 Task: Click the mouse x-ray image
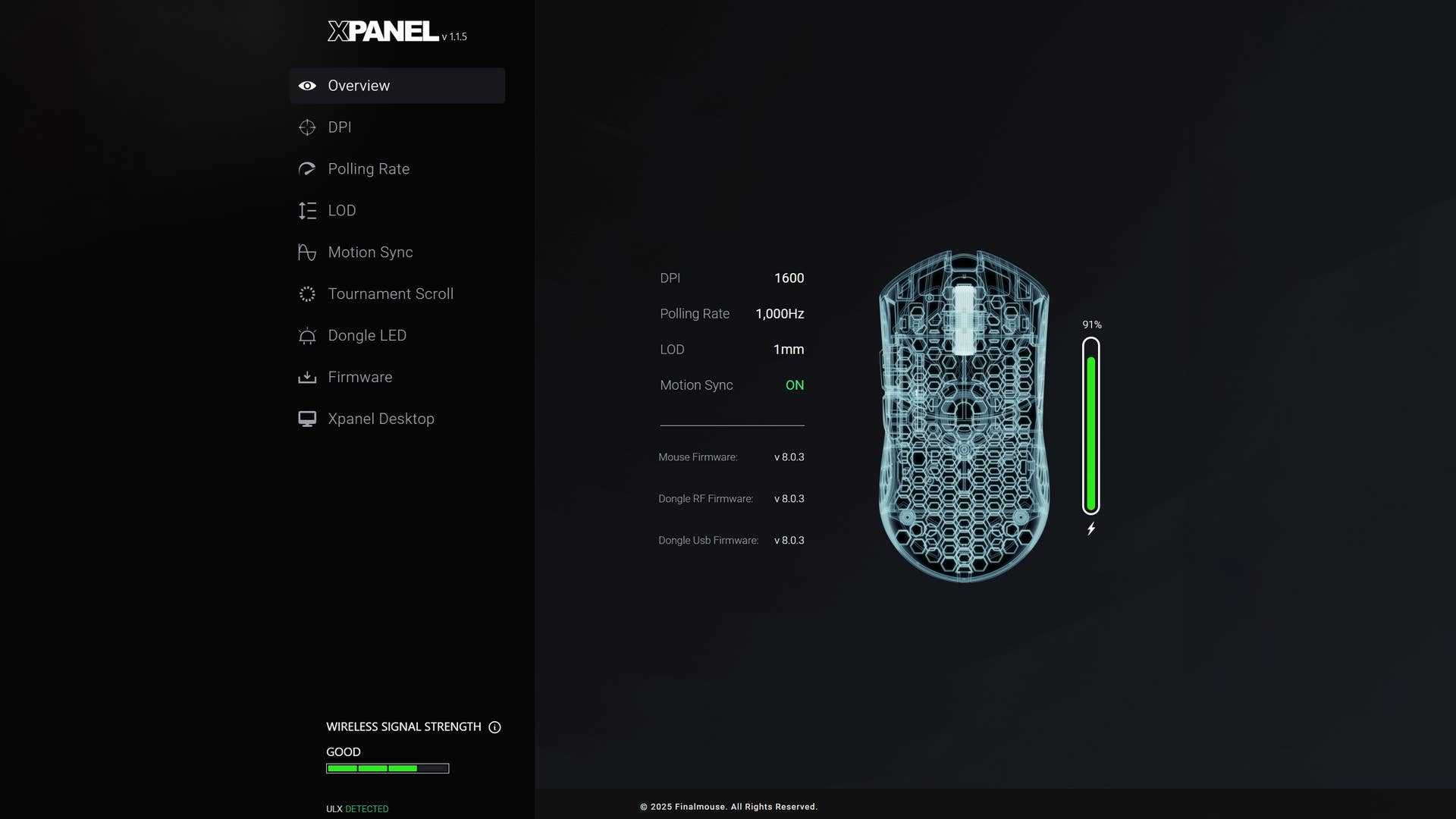[x=963, y=417]
